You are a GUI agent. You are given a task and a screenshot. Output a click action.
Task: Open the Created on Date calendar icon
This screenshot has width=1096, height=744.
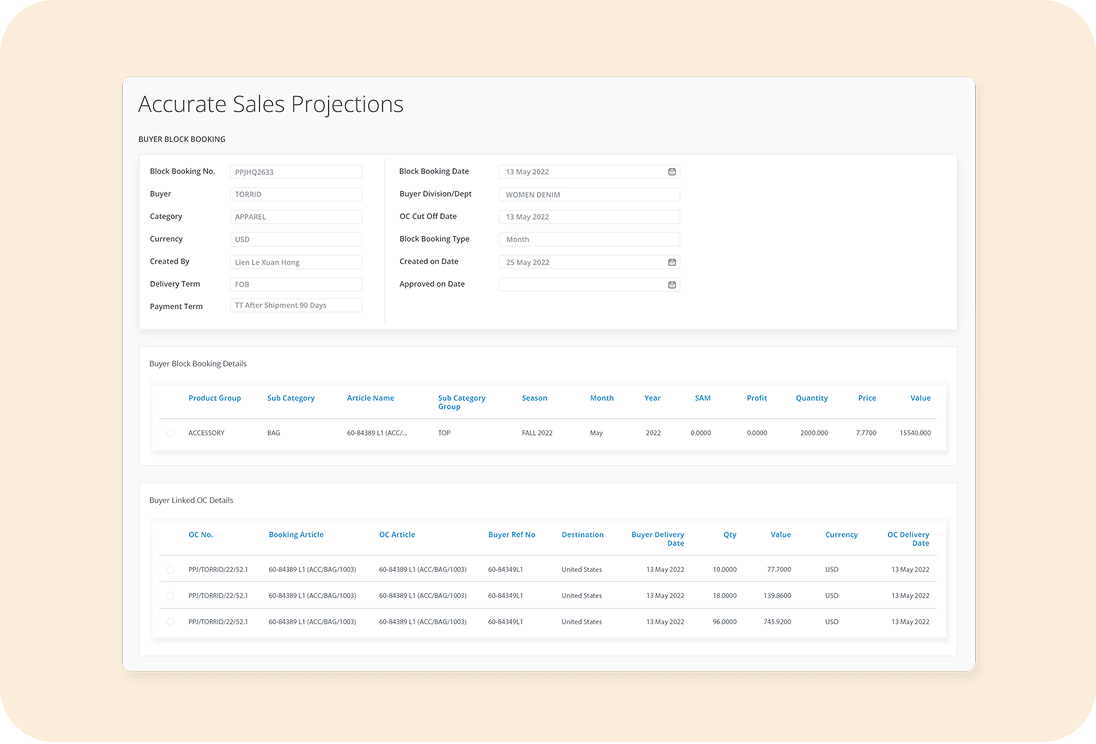coord(672,262)
